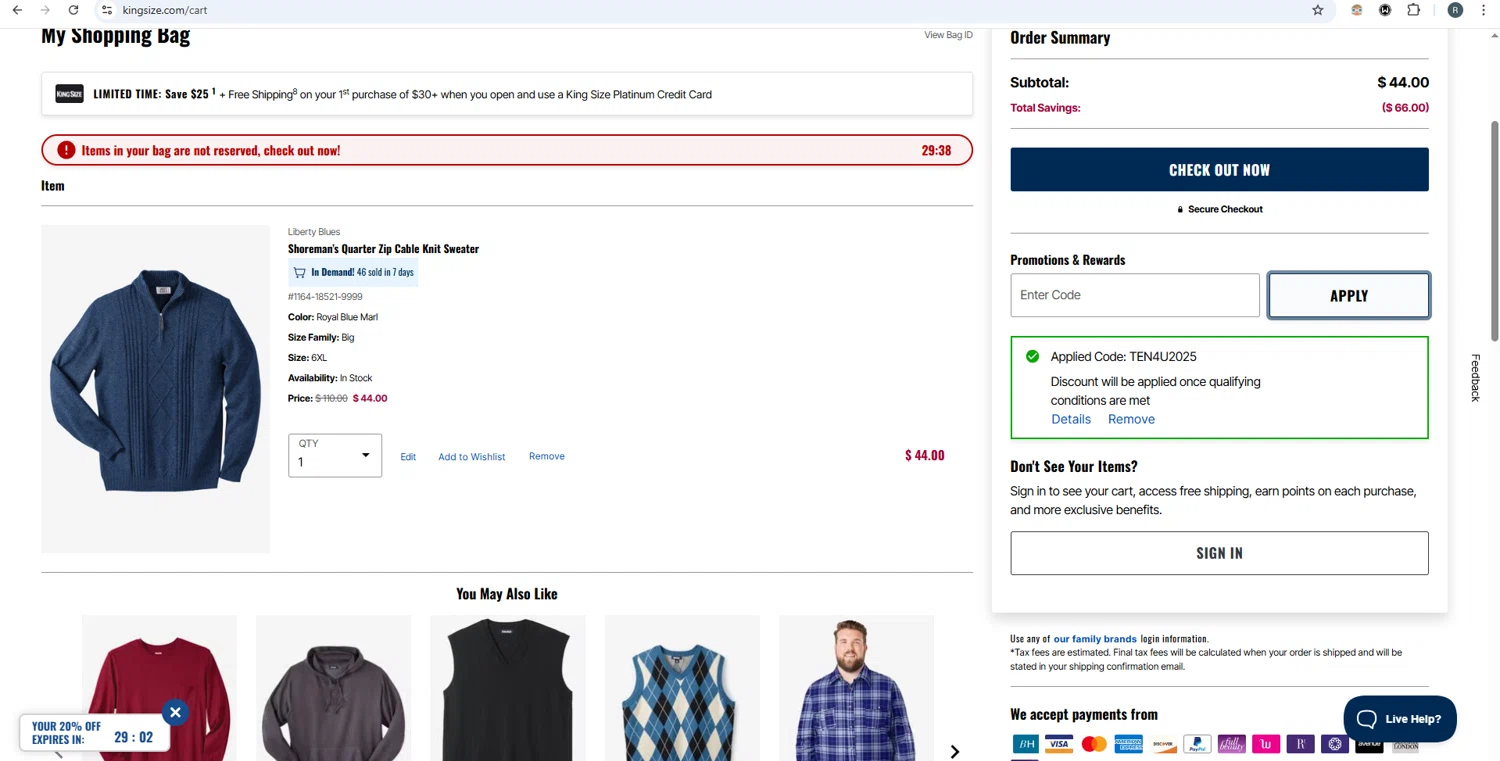
Task: Type in the Enter Code field
Action: point(1134,296)
